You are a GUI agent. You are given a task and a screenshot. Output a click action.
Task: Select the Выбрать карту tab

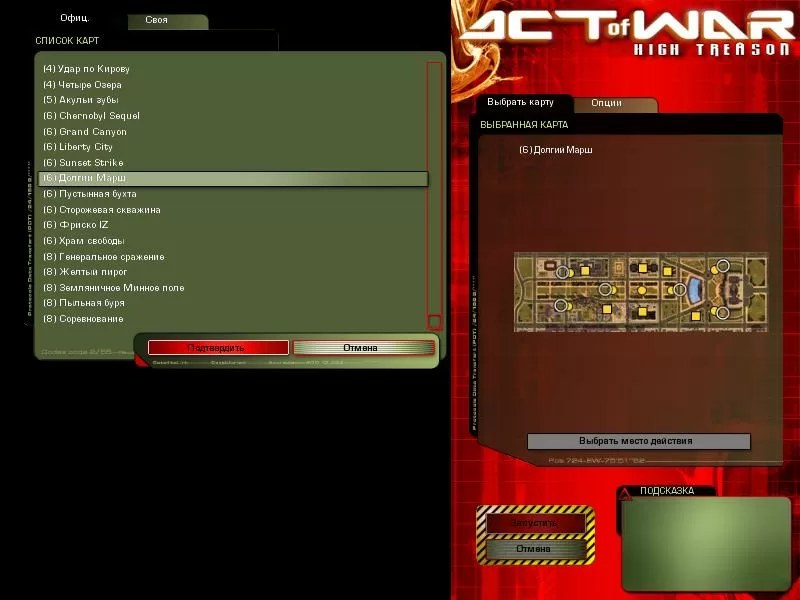coord(521,102)
